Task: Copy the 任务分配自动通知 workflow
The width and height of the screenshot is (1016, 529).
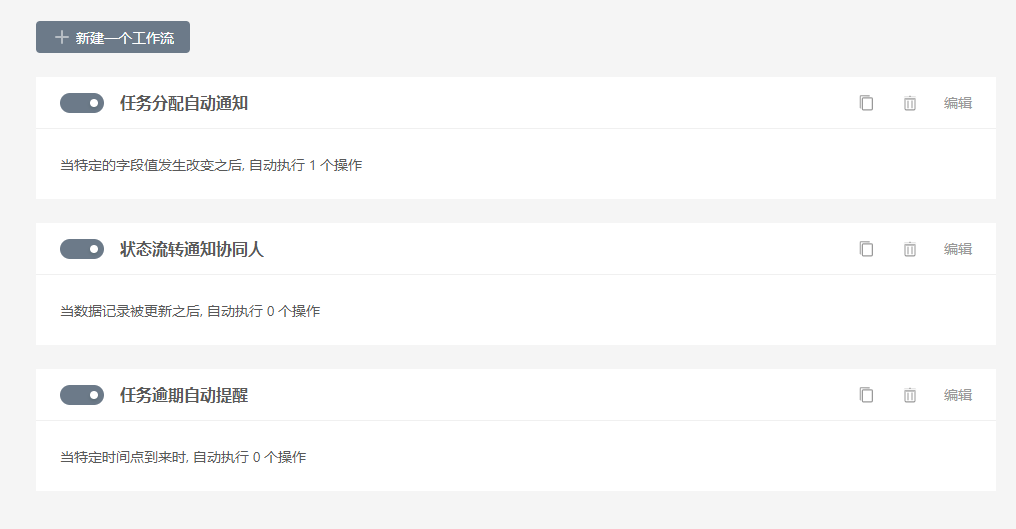Action: 866,103
